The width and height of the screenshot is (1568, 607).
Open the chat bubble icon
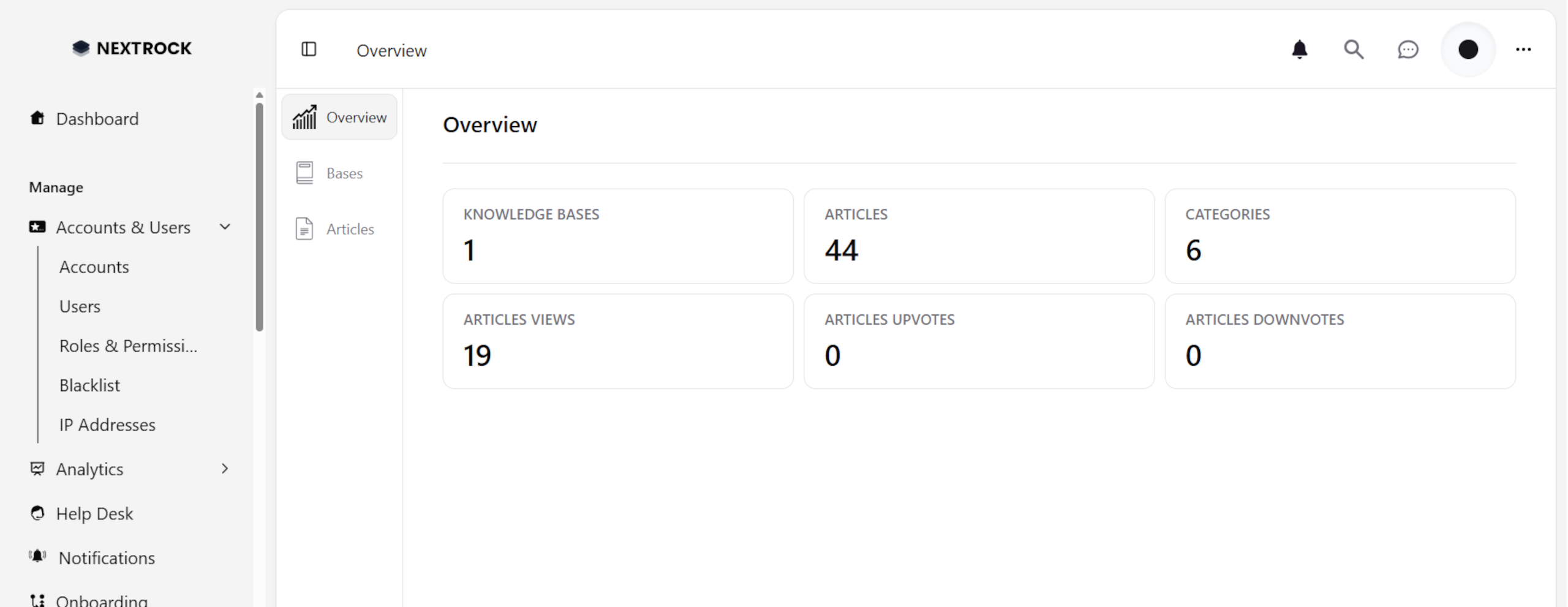(x=1408, y=49)
